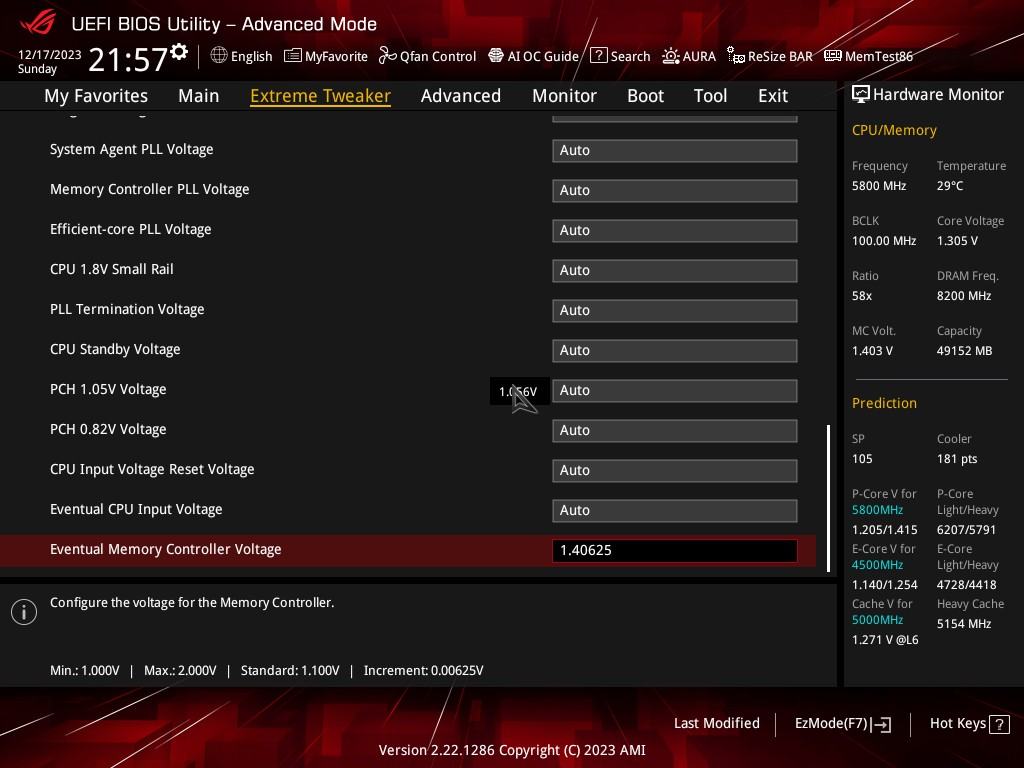Click CPU Input Voltage Reset Voltage label
1024x768 pixels.
pos(152,469)
